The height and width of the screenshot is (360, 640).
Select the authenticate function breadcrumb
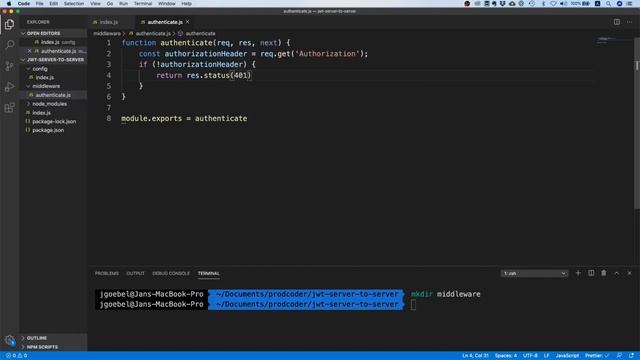[200, 33]
